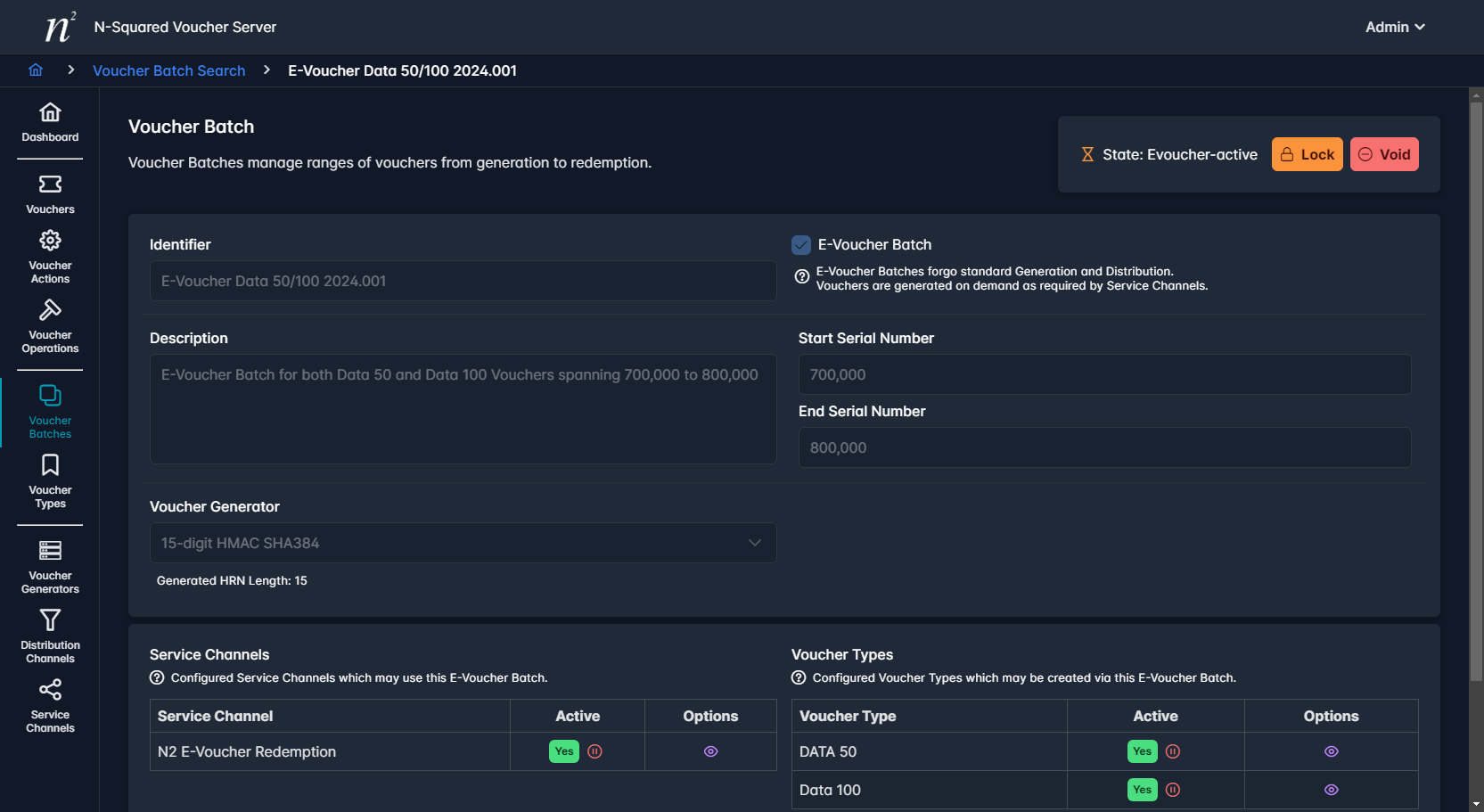Go to Service Channels in the sidebar
Screen dimensions: 1484x812
(x=50, y=706)
